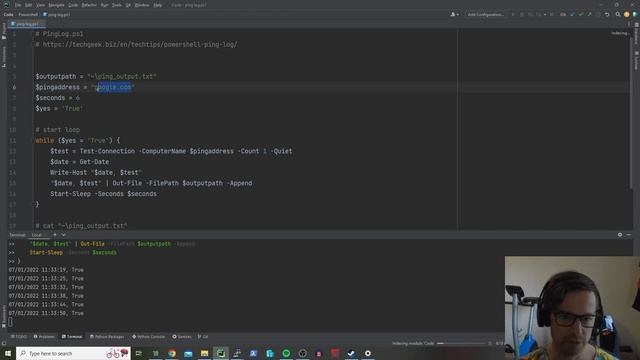Add a new terminal session with plus icon
640x360 pixels.
pyautogui.click(x=55, y=235)
